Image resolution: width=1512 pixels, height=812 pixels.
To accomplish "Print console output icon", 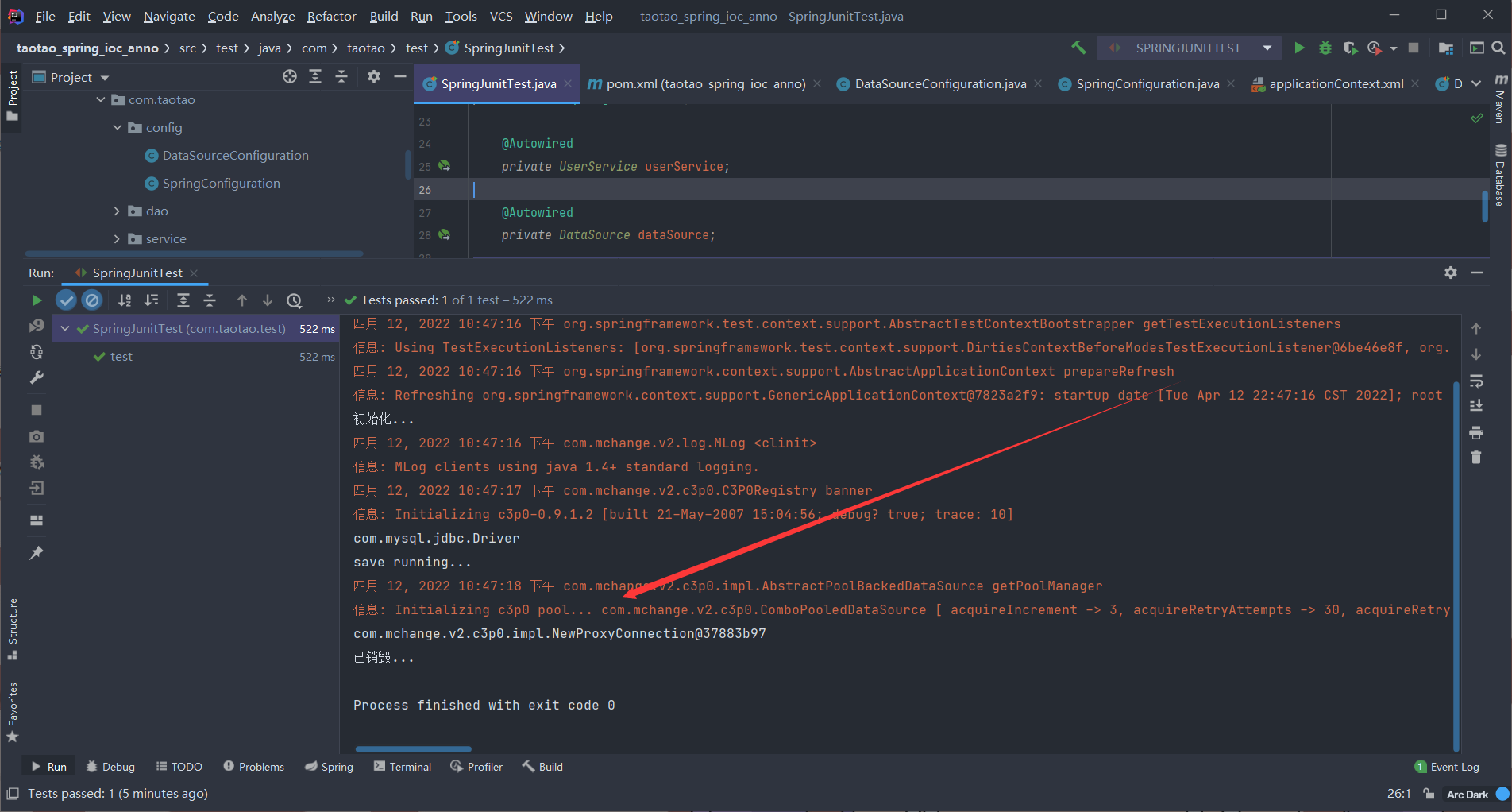I will (x=1476, y=432).
